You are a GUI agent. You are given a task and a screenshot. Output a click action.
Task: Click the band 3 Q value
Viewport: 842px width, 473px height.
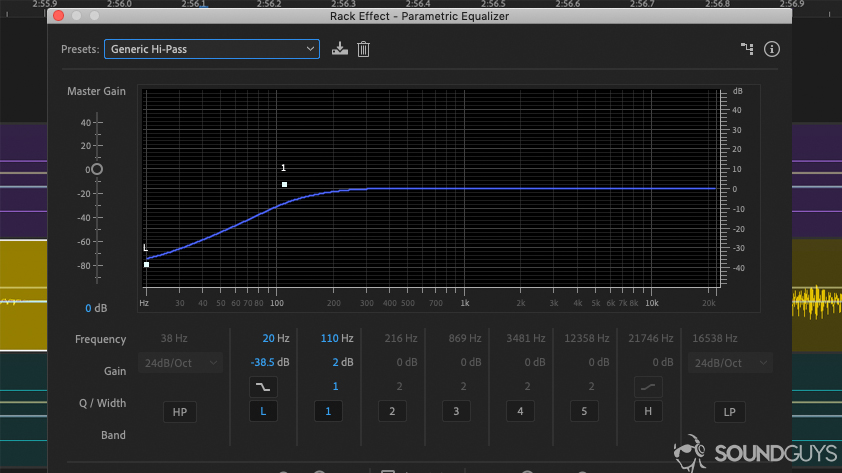[x=463, y=386]
